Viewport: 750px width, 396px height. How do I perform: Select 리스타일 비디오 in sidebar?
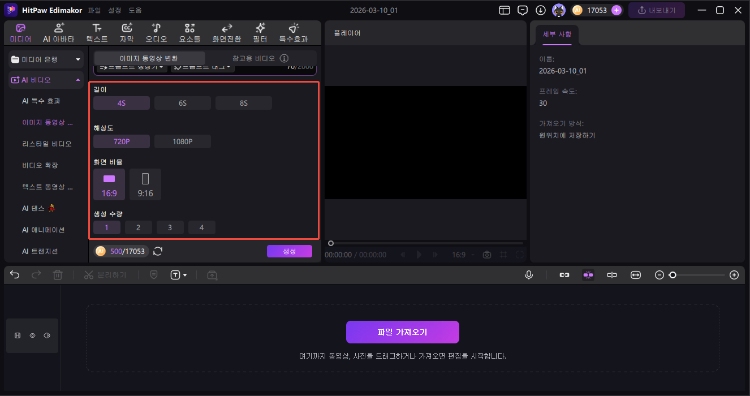[47, 143]
